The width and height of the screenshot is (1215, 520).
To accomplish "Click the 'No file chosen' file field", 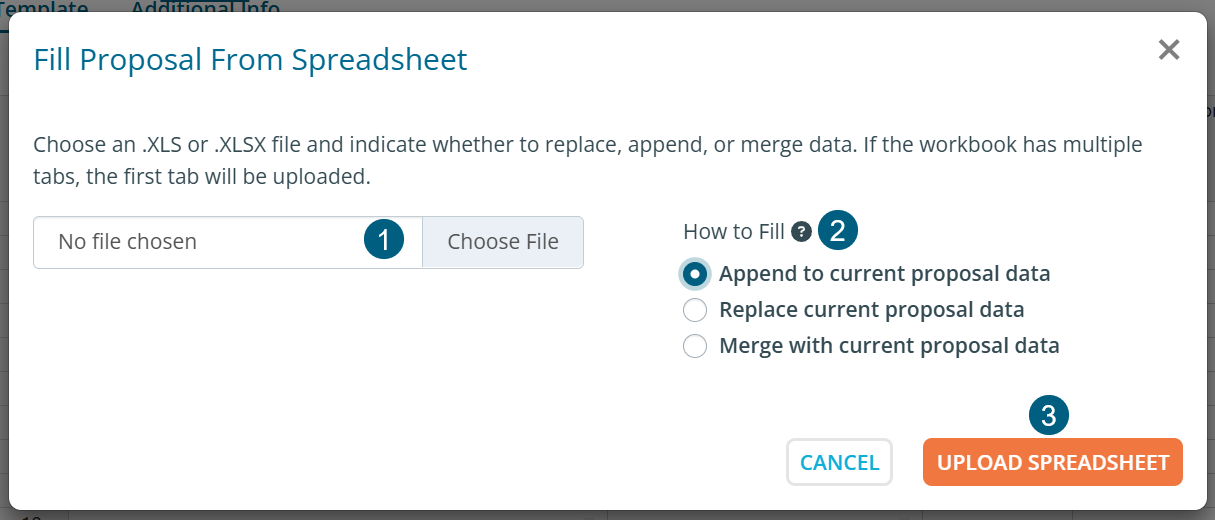I will pyautogui.click(x=200, y=242).
